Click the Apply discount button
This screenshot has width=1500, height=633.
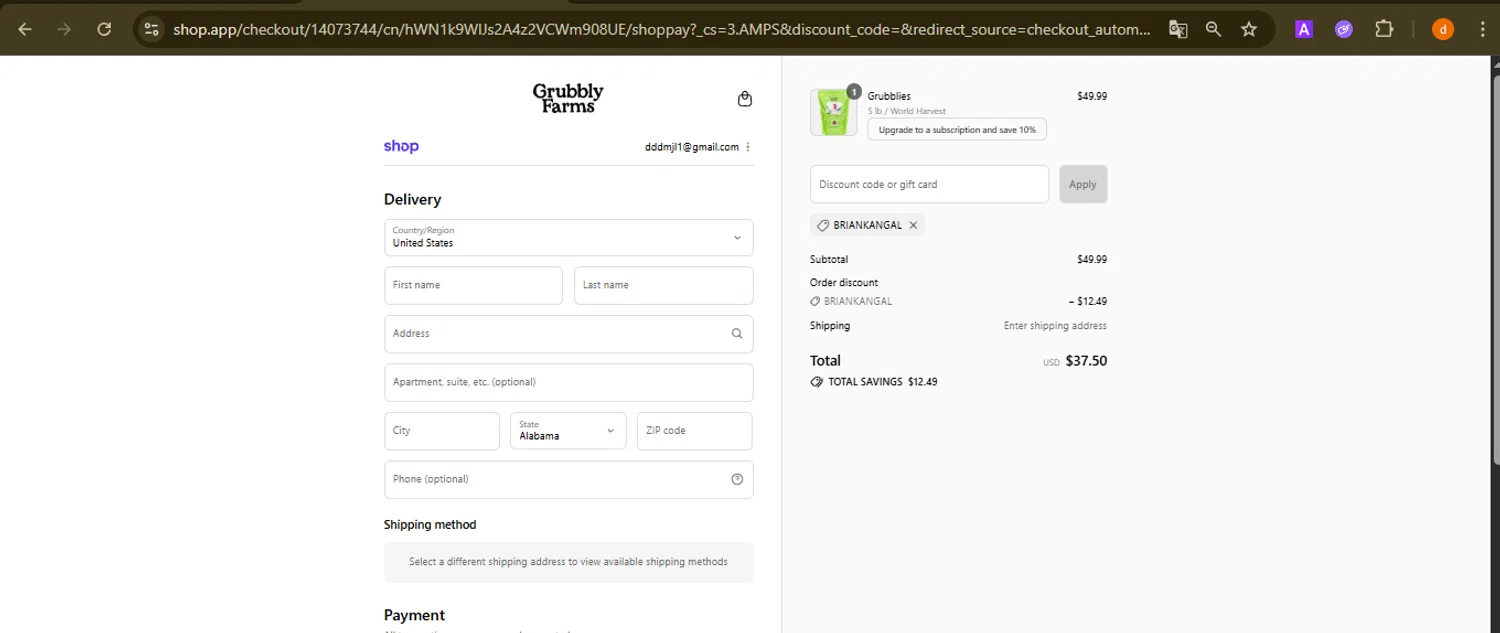click(x=1083, y=184)
